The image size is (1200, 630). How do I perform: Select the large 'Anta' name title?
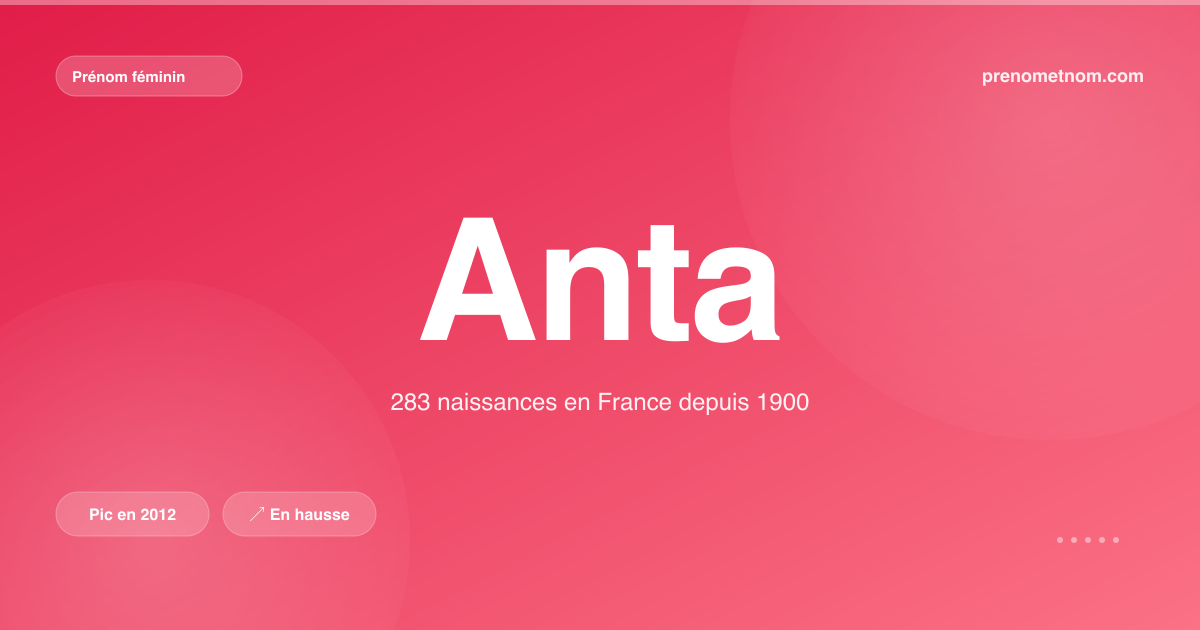click(x=599, y=280)
